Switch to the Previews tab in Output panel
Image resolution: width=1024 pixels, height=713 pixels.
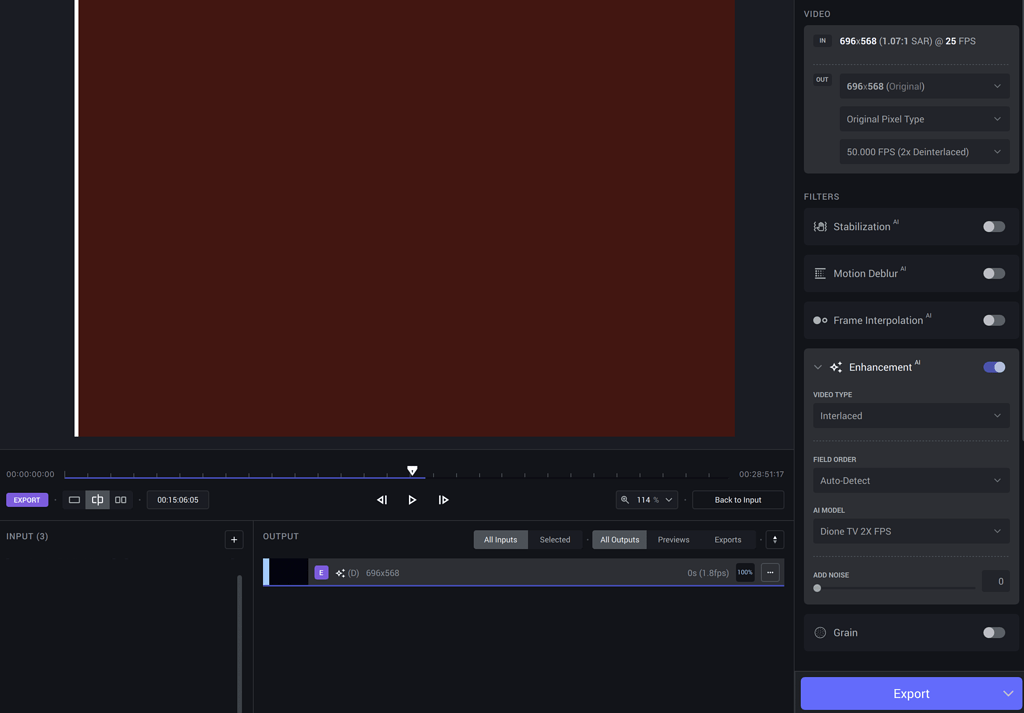pos(673,539)
